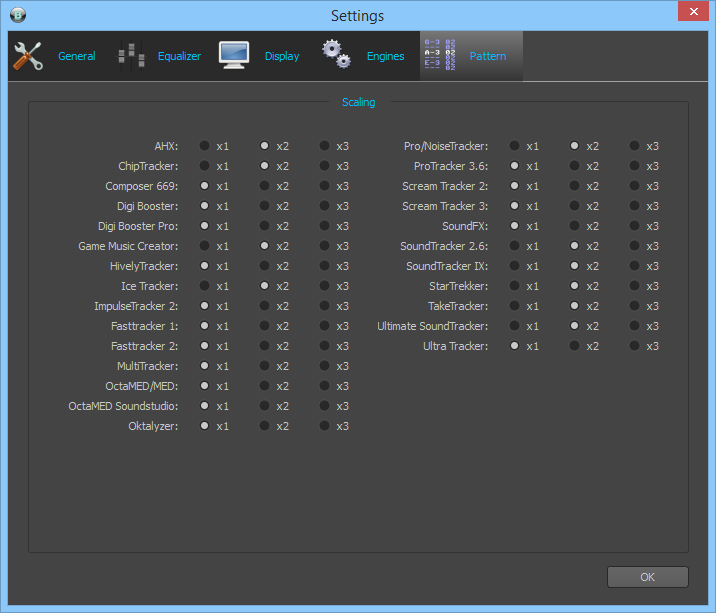This screenshot has height=613, width=716.
Task: Click the "Scream Tracker 3:" label
Action: coord(445,206)
